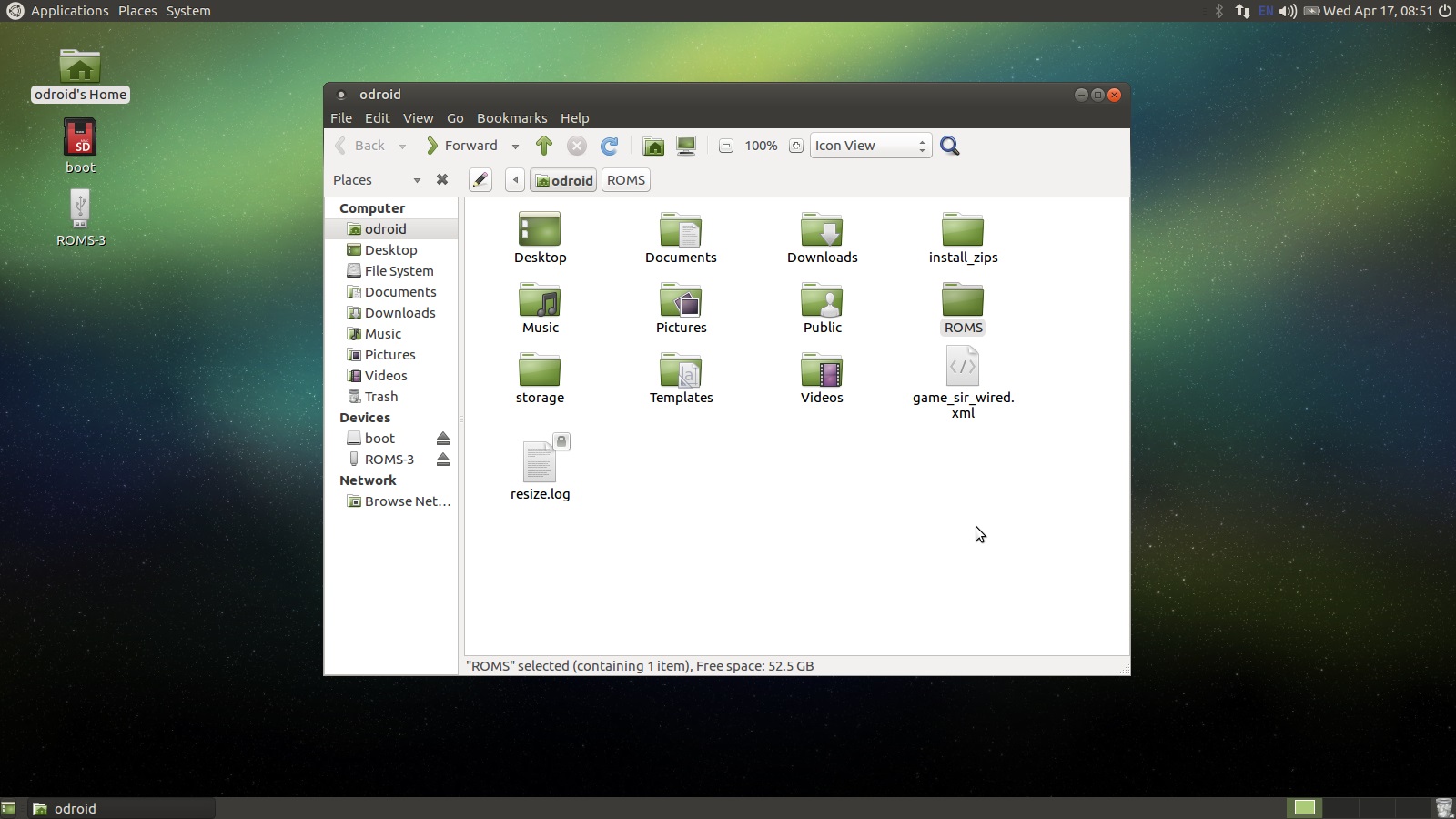This screenshot has width=1456, height=819.
Task: Select File System in the sidebar
Action: tap(399, 271)
